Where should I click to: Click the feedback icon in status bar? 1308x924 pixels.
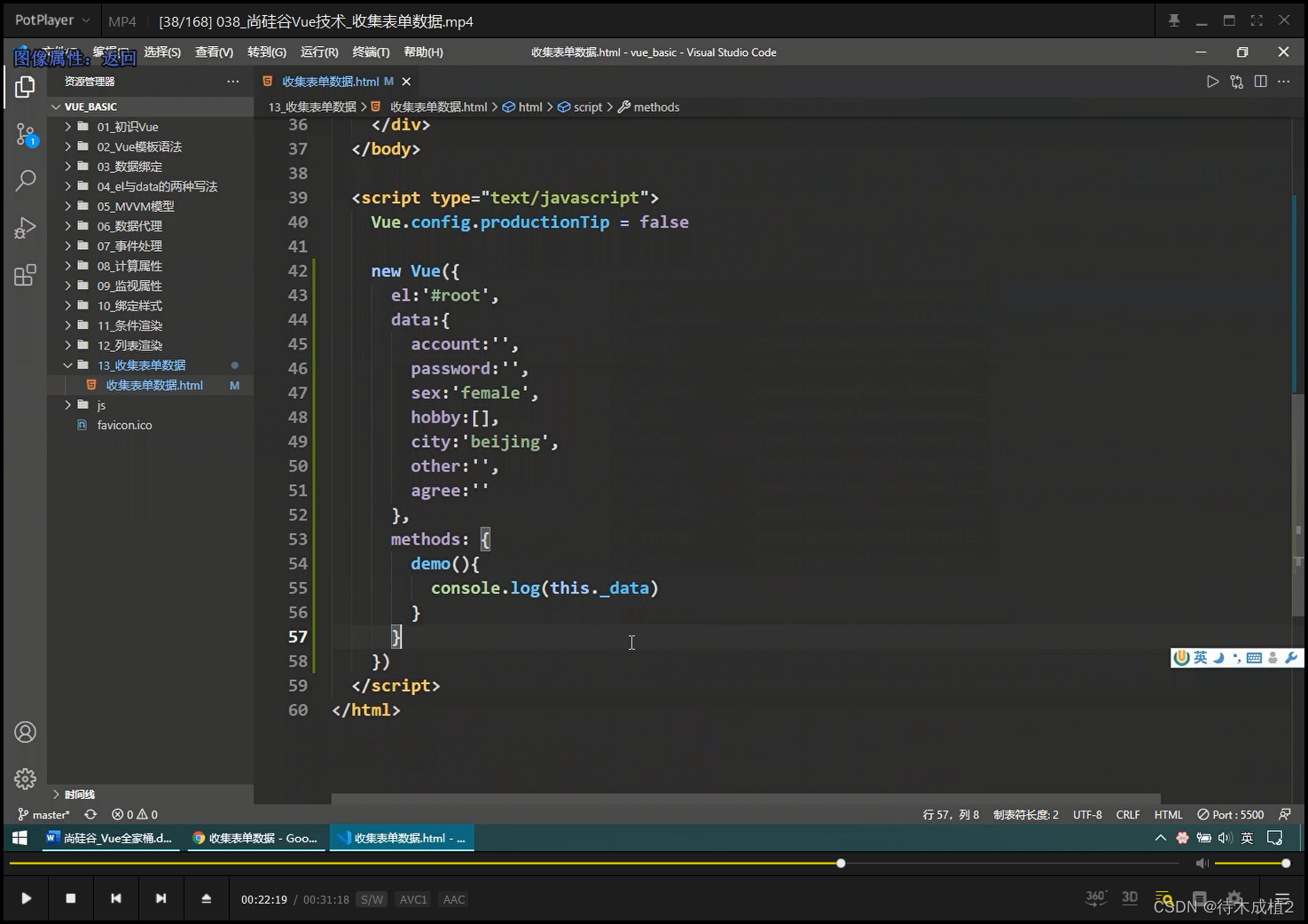1284,814
